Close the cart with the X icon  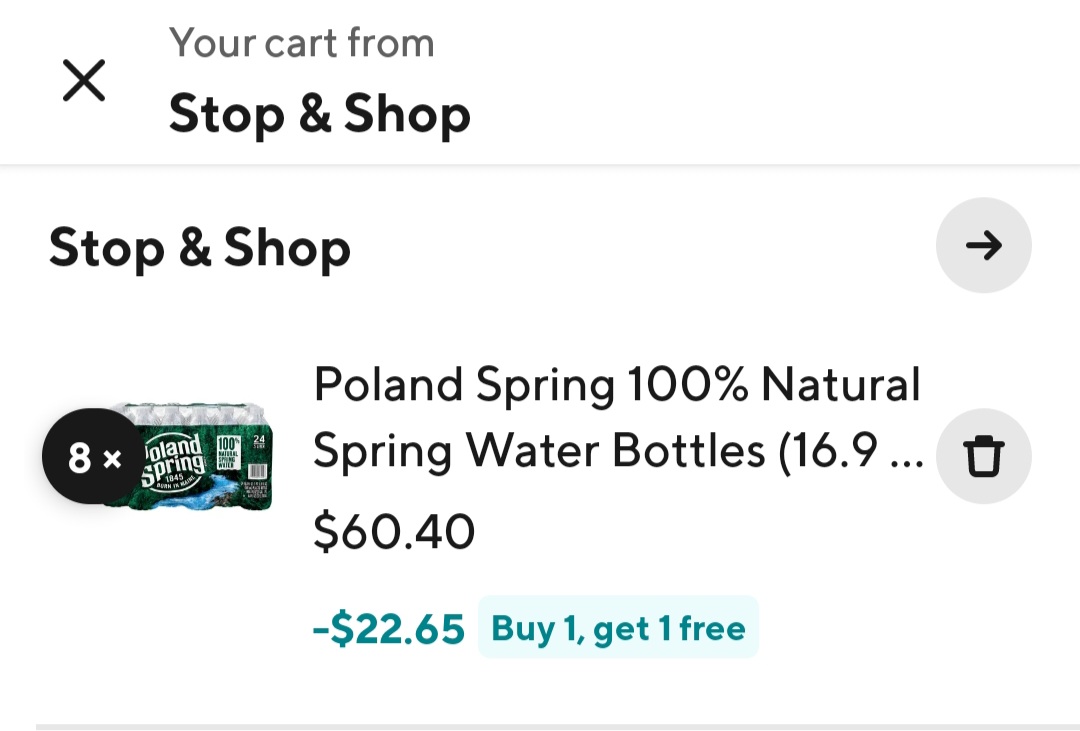tap(84, 80)
